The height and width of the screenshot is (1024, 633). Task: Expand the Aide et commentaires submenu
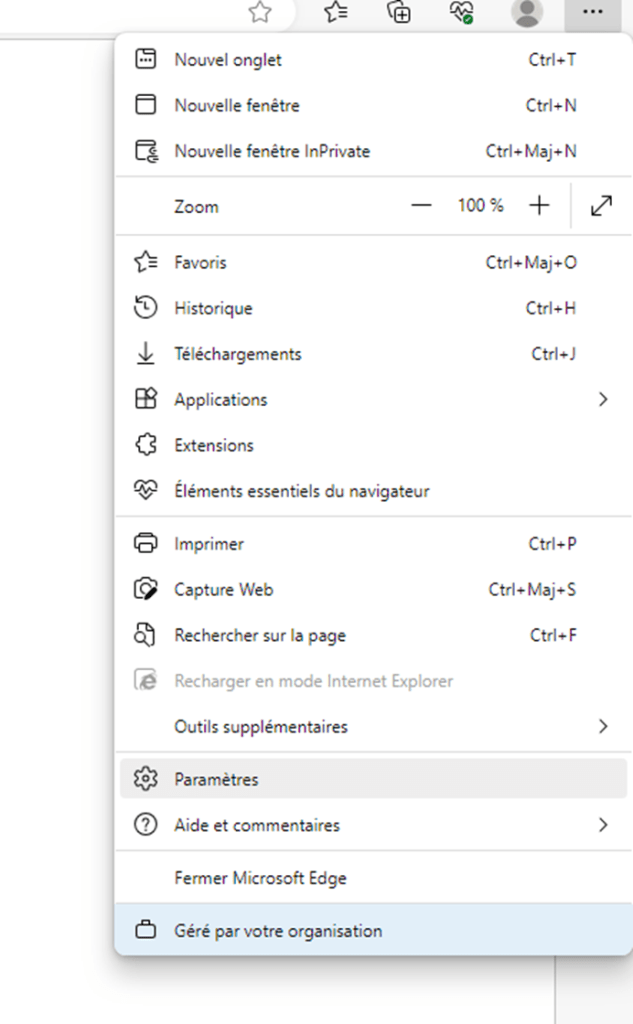tap(602, 825)
